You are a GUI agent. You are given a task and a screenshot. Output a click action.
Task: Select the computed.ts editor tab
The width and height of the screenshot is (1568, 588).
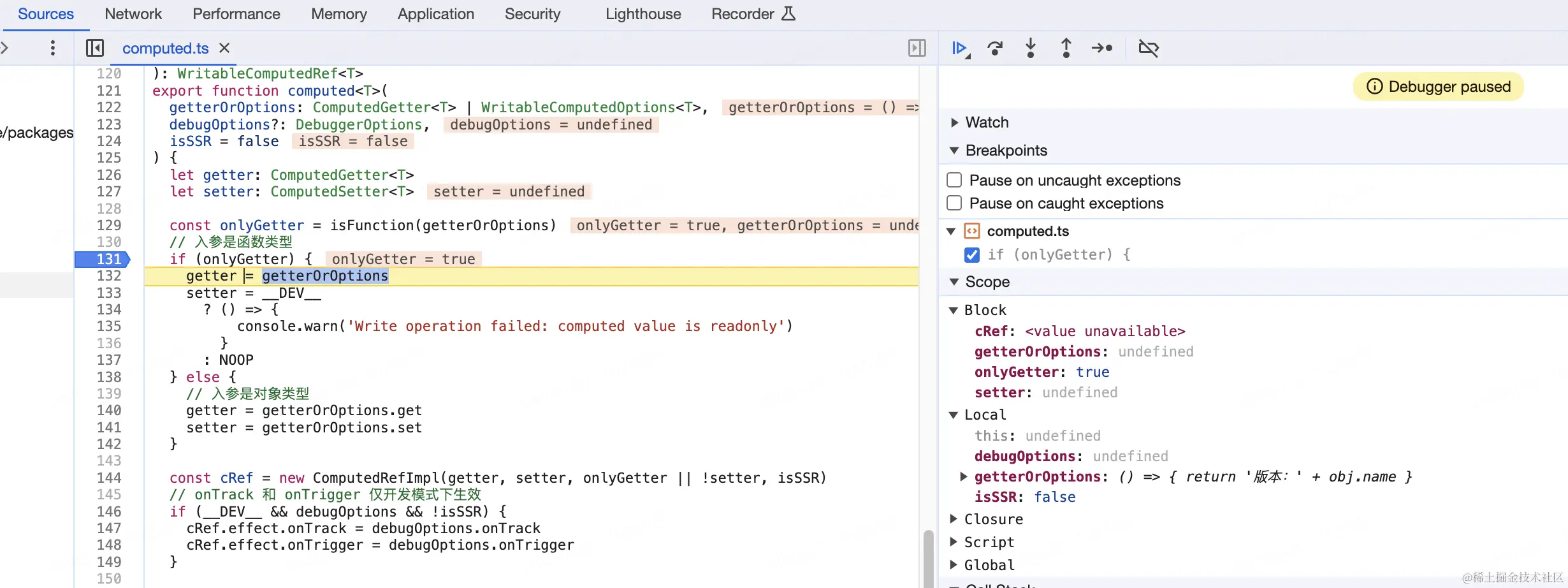165,48
